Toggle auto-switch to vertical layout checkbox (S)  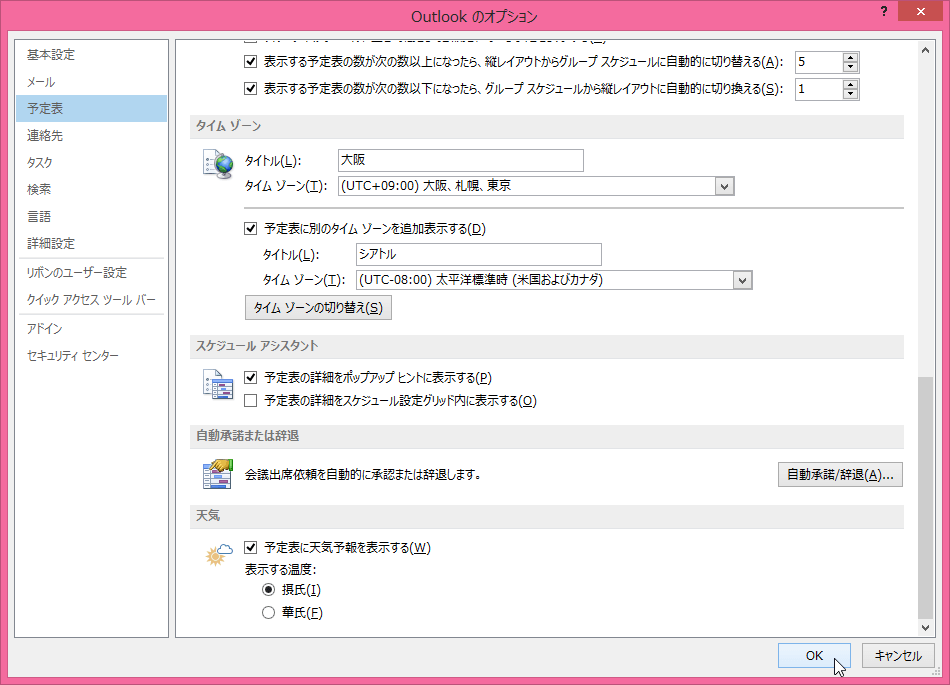click(x=250, y=88)
